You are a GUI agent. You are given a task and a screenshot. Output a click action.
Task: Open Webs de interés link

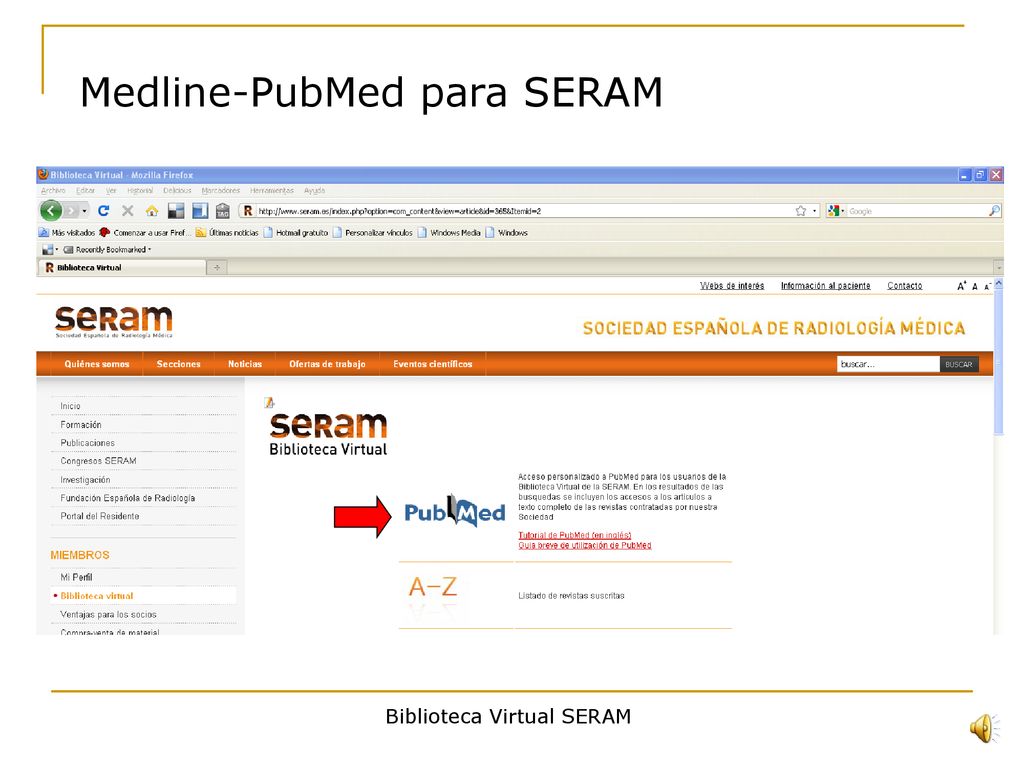pyautogui.click(x=731, y=286)
